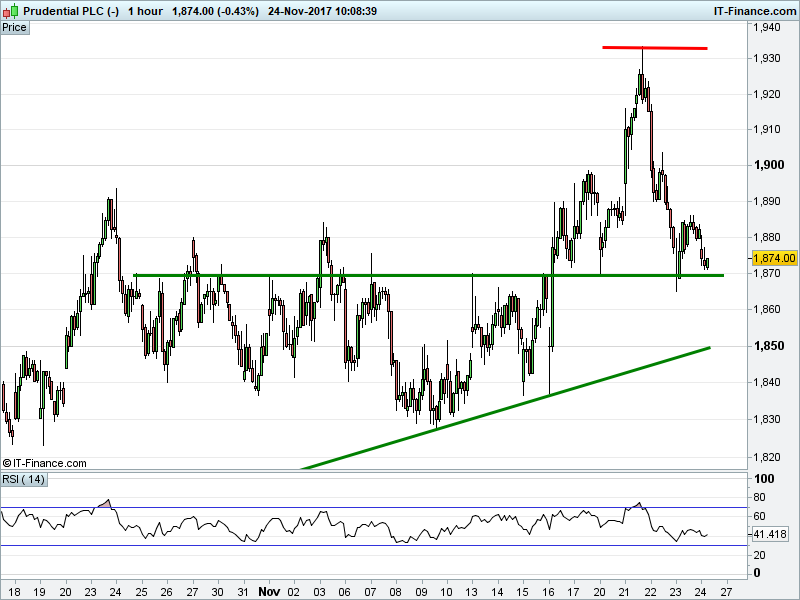Click the RSI axis label 60
800x600 pixels.
(x=759, y=516)
